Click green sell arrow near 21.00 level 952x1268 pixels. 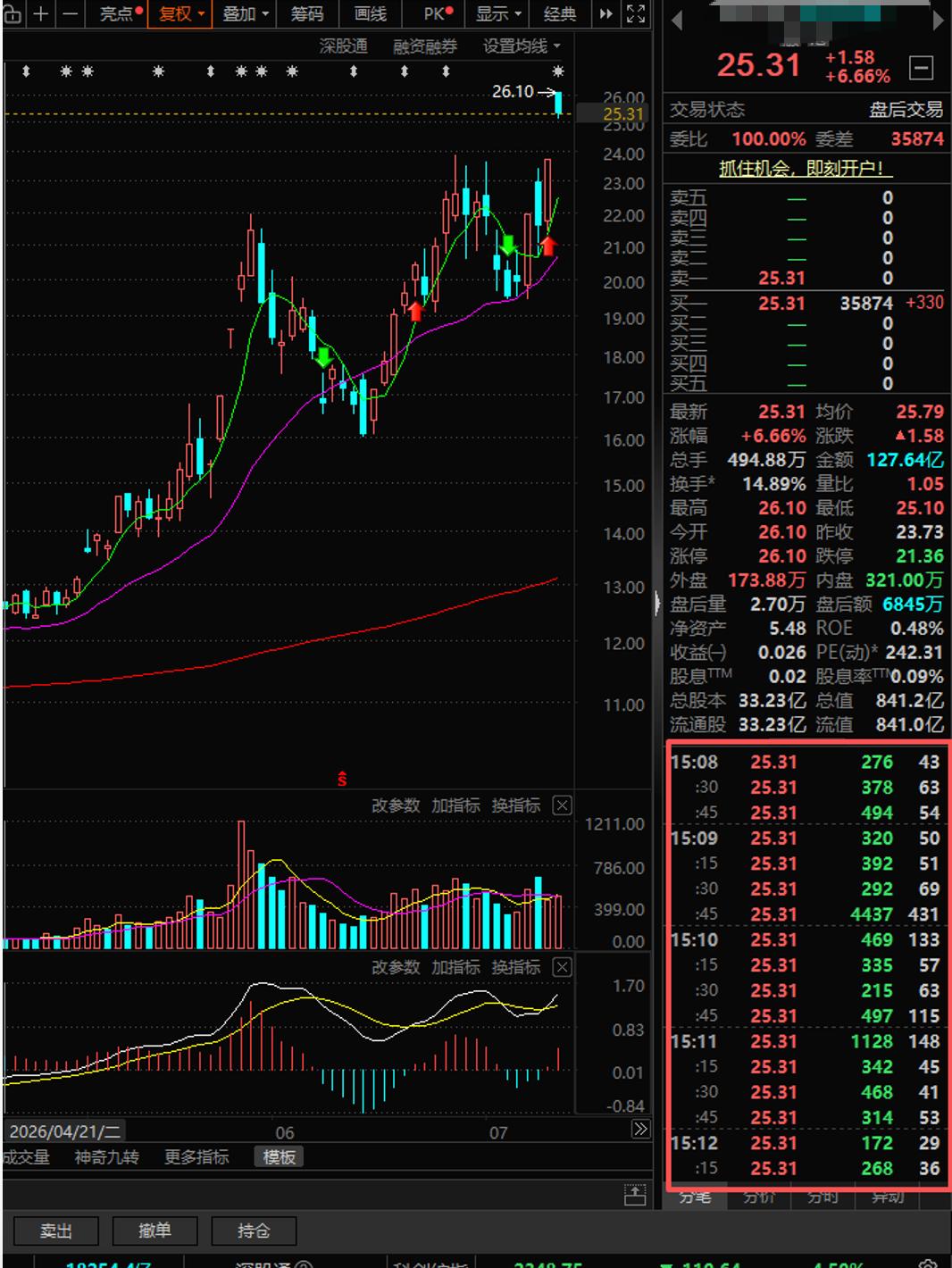click(x=507, y=245)
